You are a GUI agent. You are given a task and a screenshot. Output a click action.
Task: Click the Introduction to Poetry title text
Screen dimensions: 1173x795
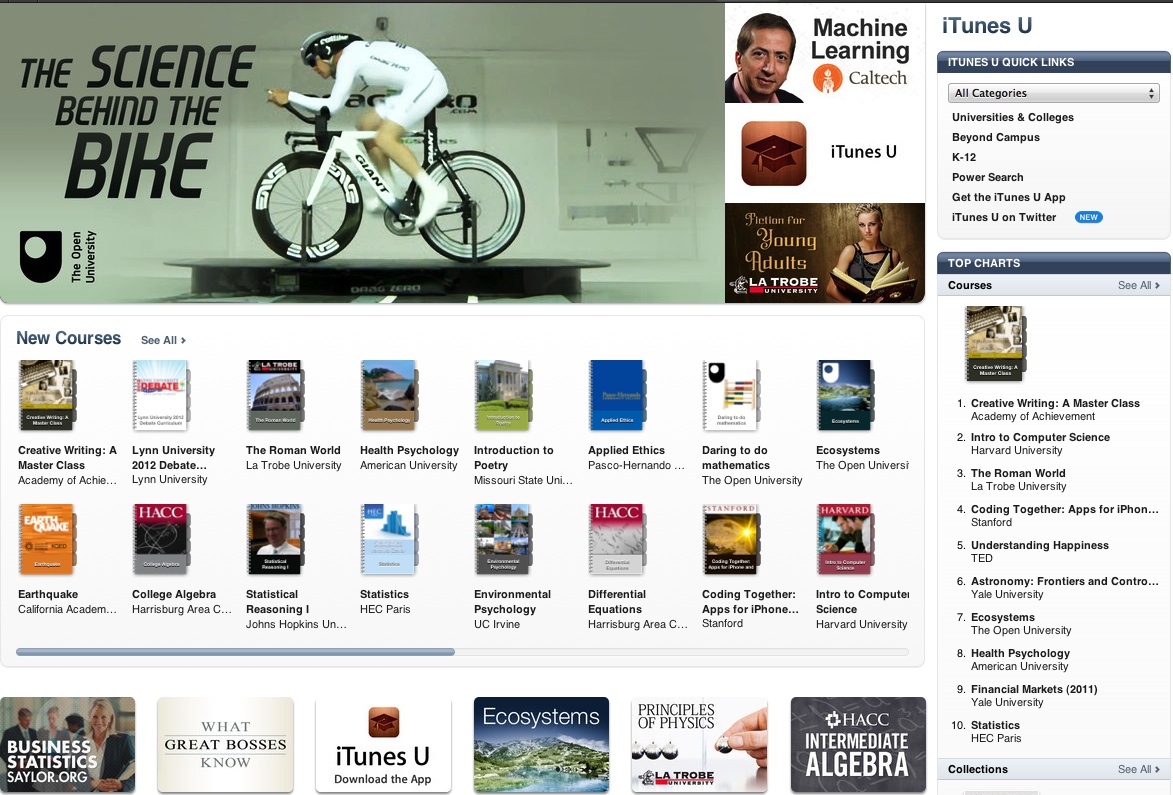point(513,458)
